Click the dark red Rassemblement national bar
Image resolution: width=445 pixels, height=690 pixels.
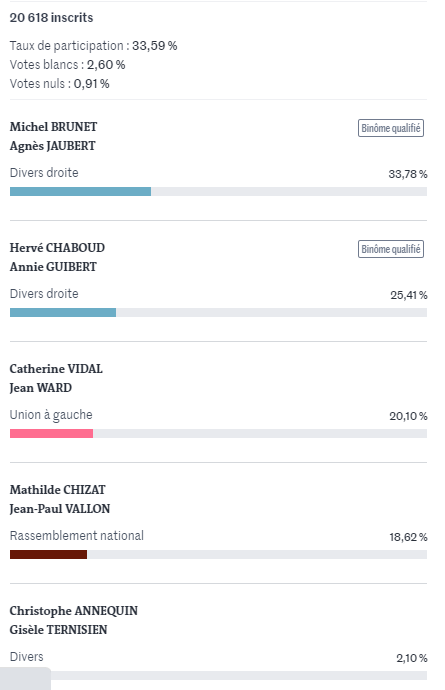[x=48, y=554]
